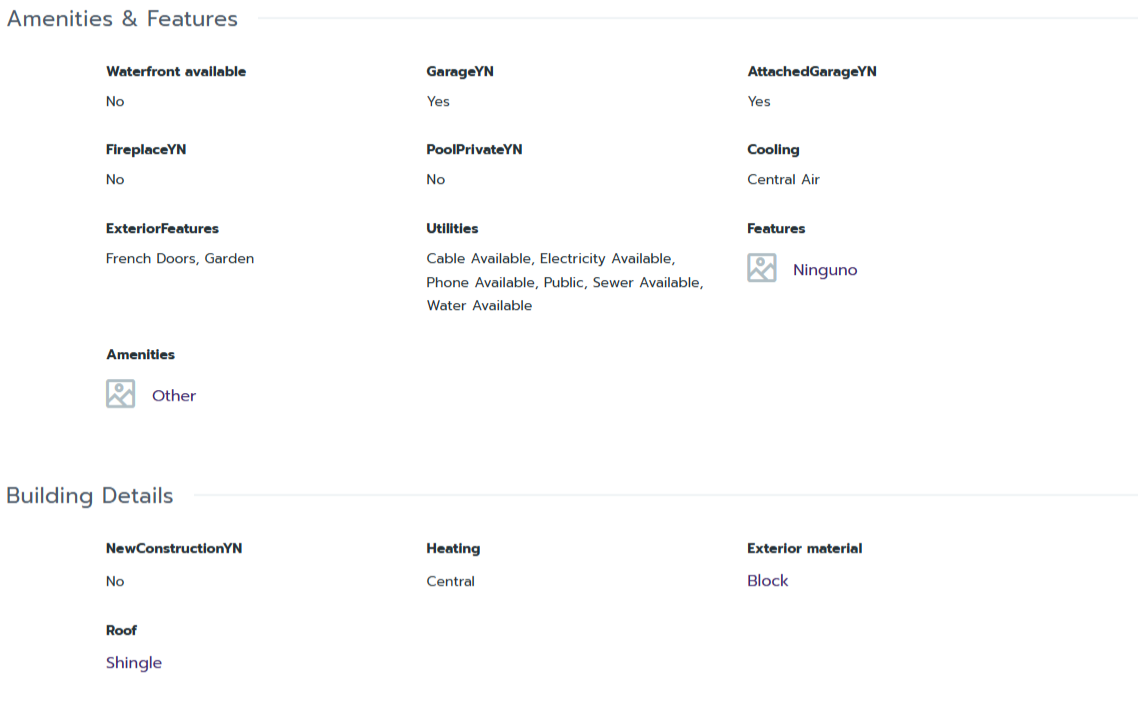Open the Ninguno feature link
Image resolution: width=1141 pixels, height=727 pixels.
(x=824, y=270)
